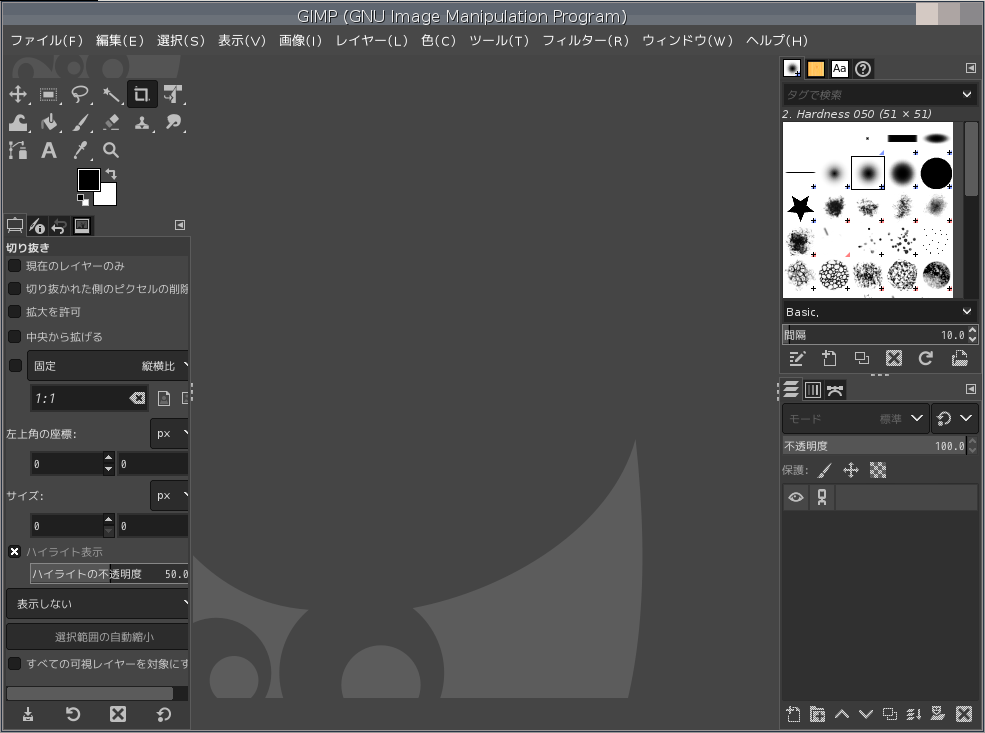Enable 現在のレイヤーのみ checkbox
The width and height of the screenshot is (985, 733).
14,266
